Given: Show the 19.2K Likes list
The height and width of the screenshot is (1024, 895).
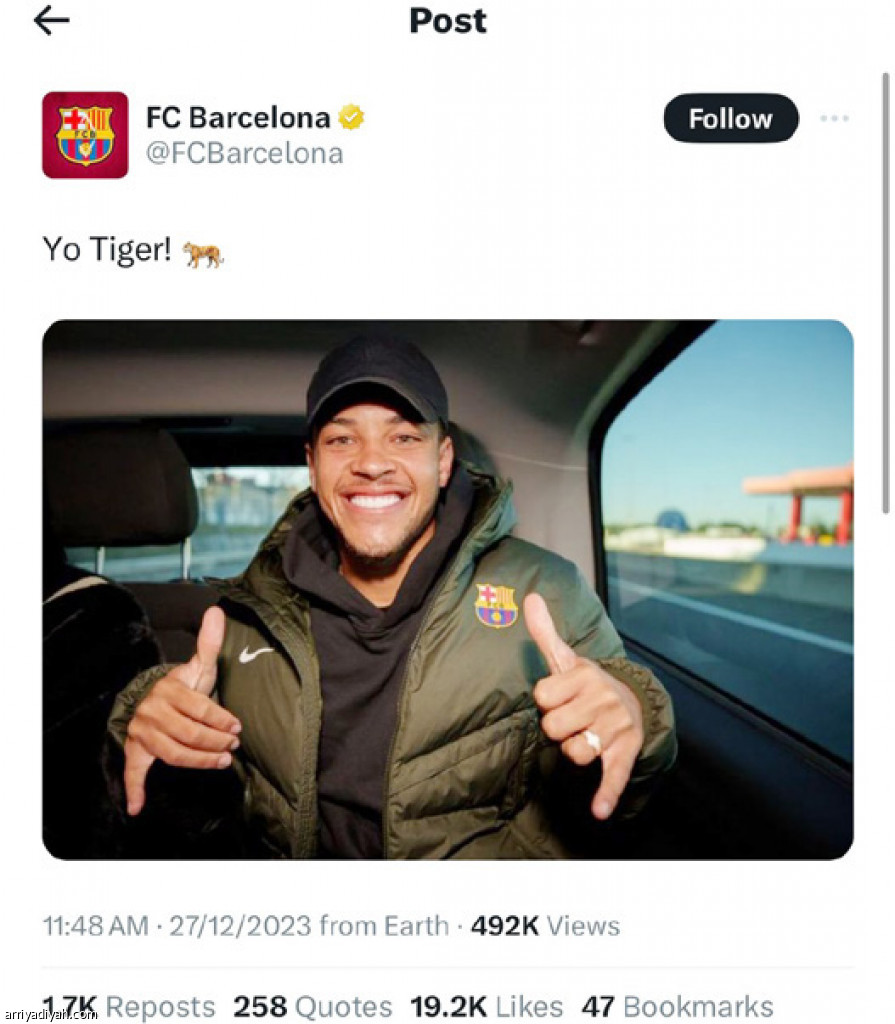Looking at the screenshot, I should point(487,1006).
